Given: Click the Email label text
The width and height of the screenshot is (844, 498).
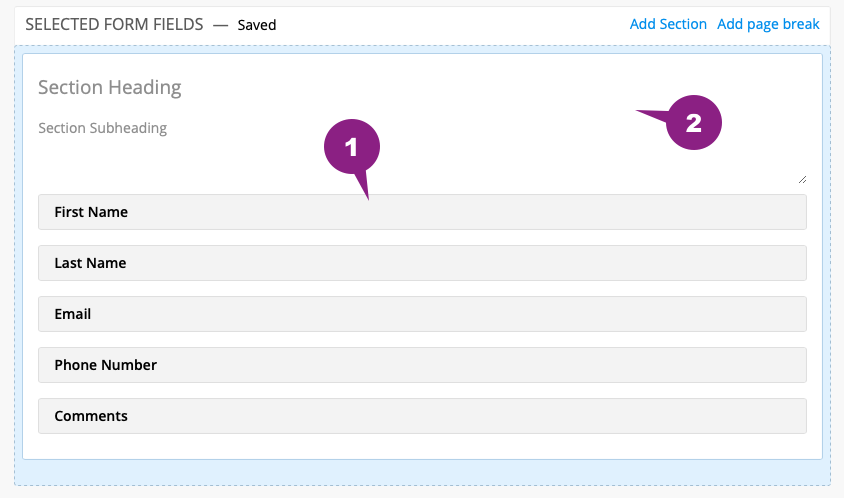Looking at the screenshot, I should pos(73,314).
